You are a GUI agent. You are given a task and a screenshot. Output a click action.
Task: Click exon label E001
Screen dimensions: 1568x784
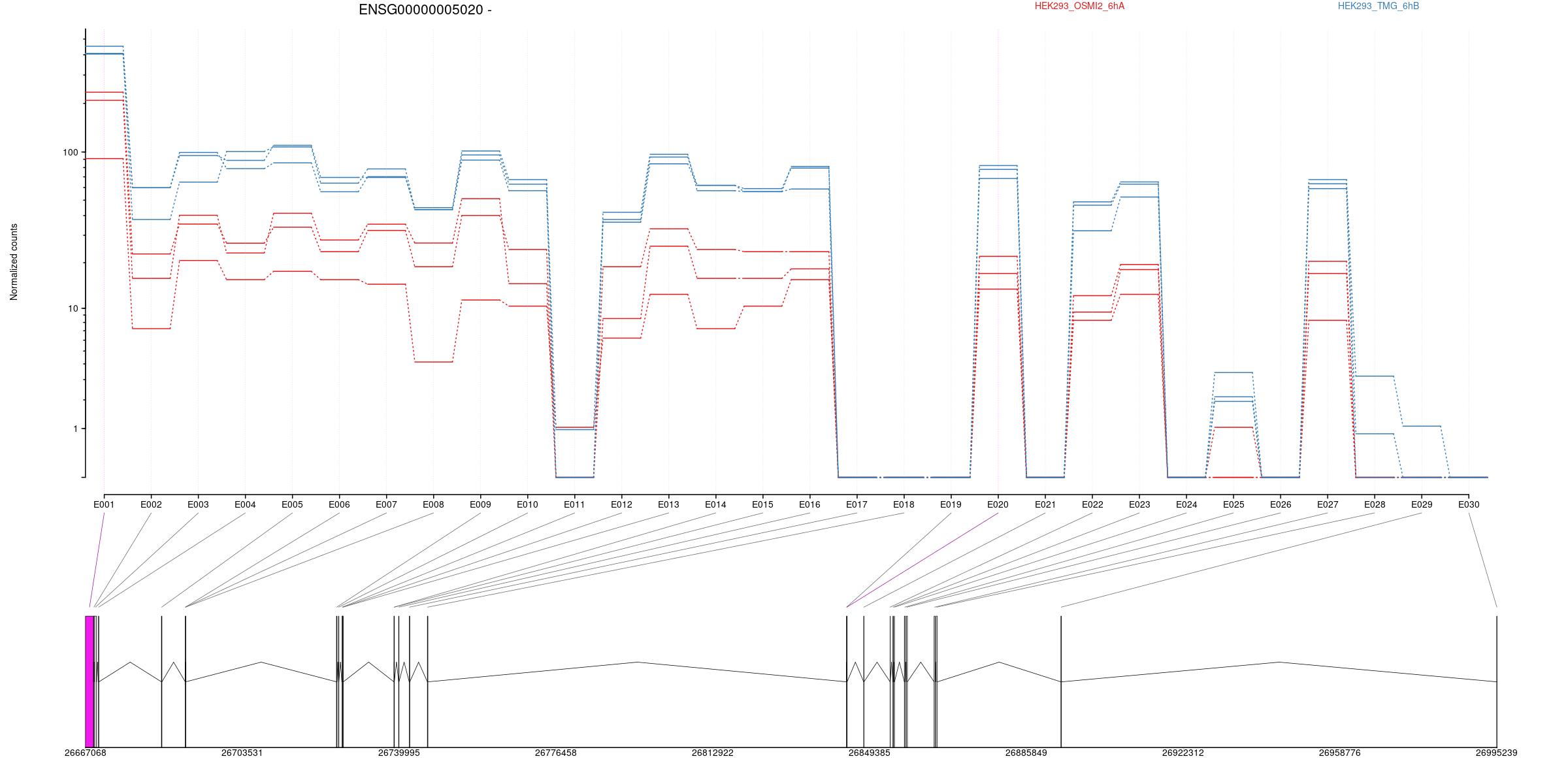coord(104,504)
